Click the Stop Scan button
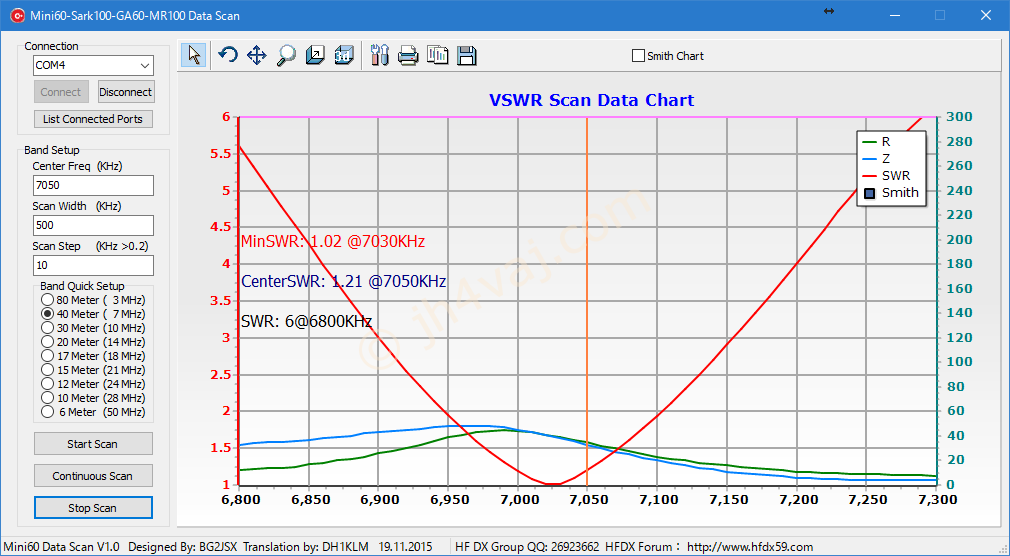The image size is (1010, 556). [93, 508]
